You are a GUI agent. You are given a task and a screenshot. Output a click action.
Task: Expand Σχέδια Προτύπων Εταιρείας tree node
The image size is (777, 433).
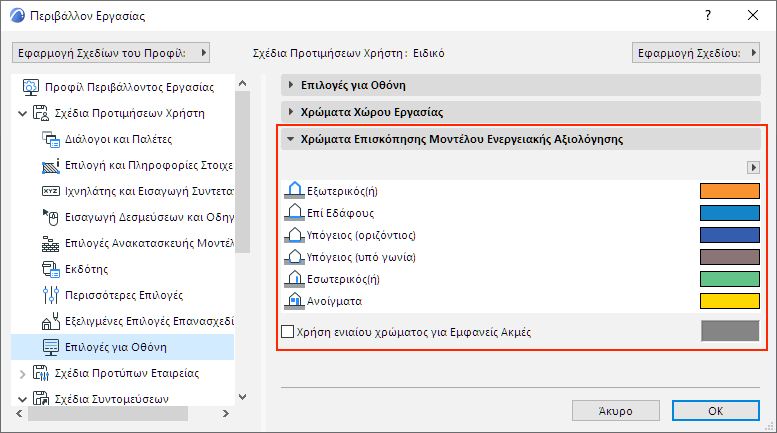coord(23,373)
